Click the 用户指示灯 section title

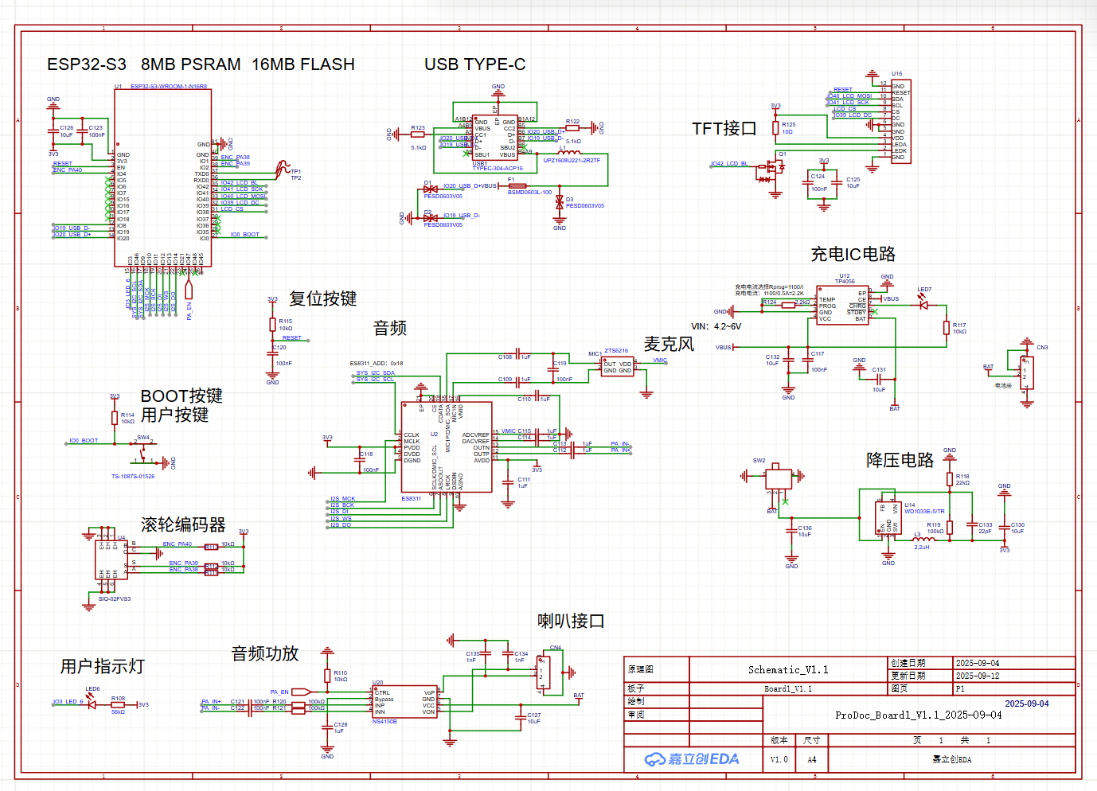click(102, 667)
